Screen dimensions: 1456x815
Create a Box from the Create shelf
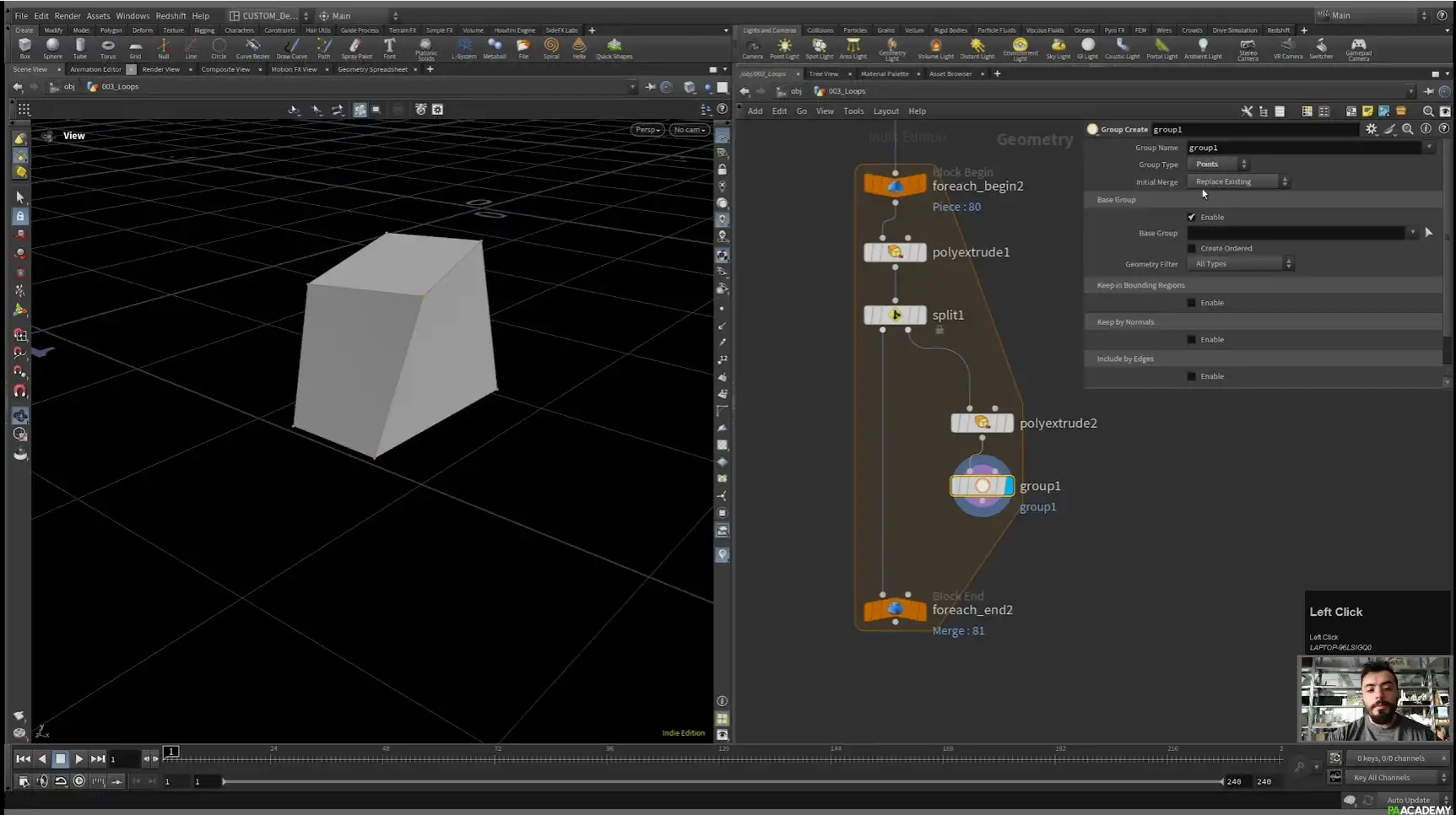coord(24,48)
